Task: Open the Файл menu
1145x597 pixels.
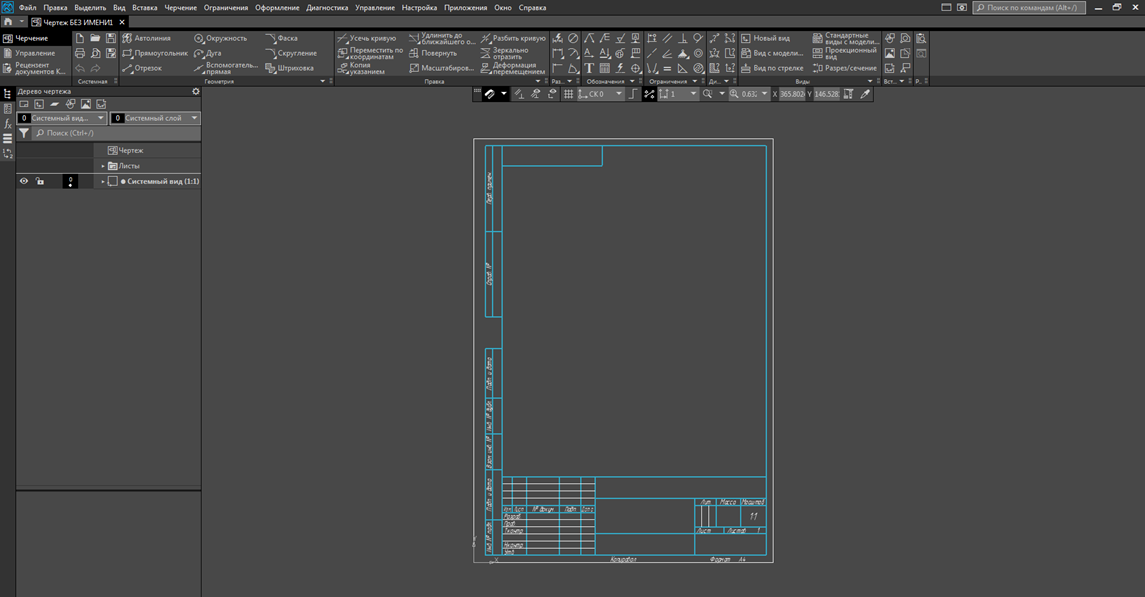Action: [28, 7]
